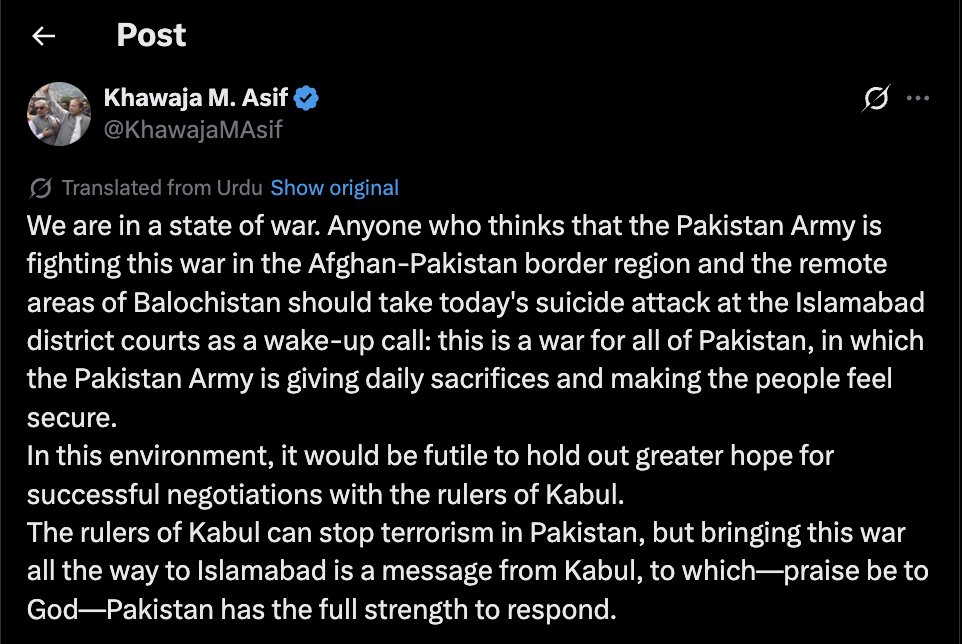Click the small Grok translation icon
The height and width of the screenshot is (644, 962).
coord(39,186)
